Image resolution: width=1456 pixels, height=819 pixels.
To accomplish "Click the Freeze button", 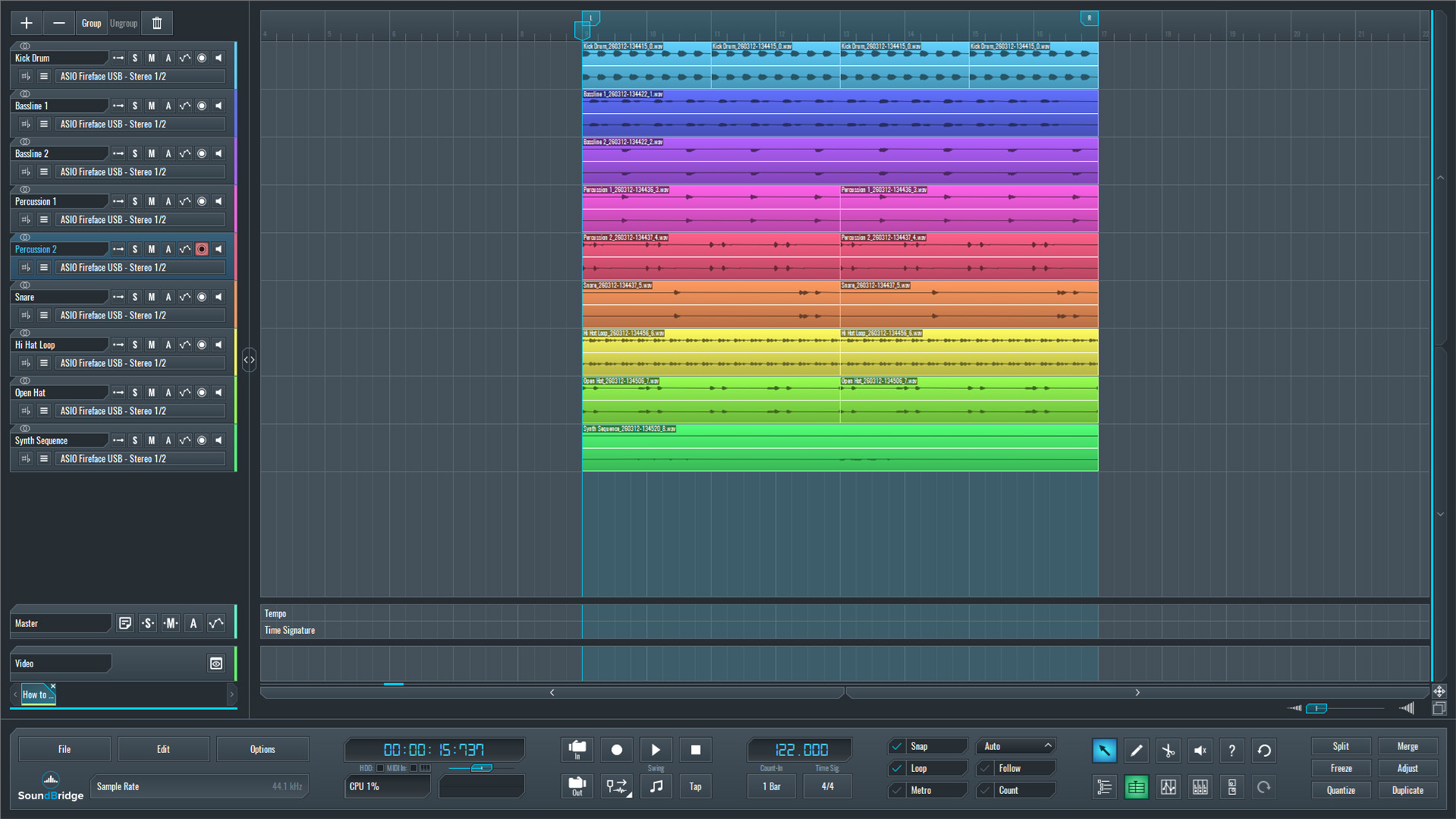I will (1341, 768).
